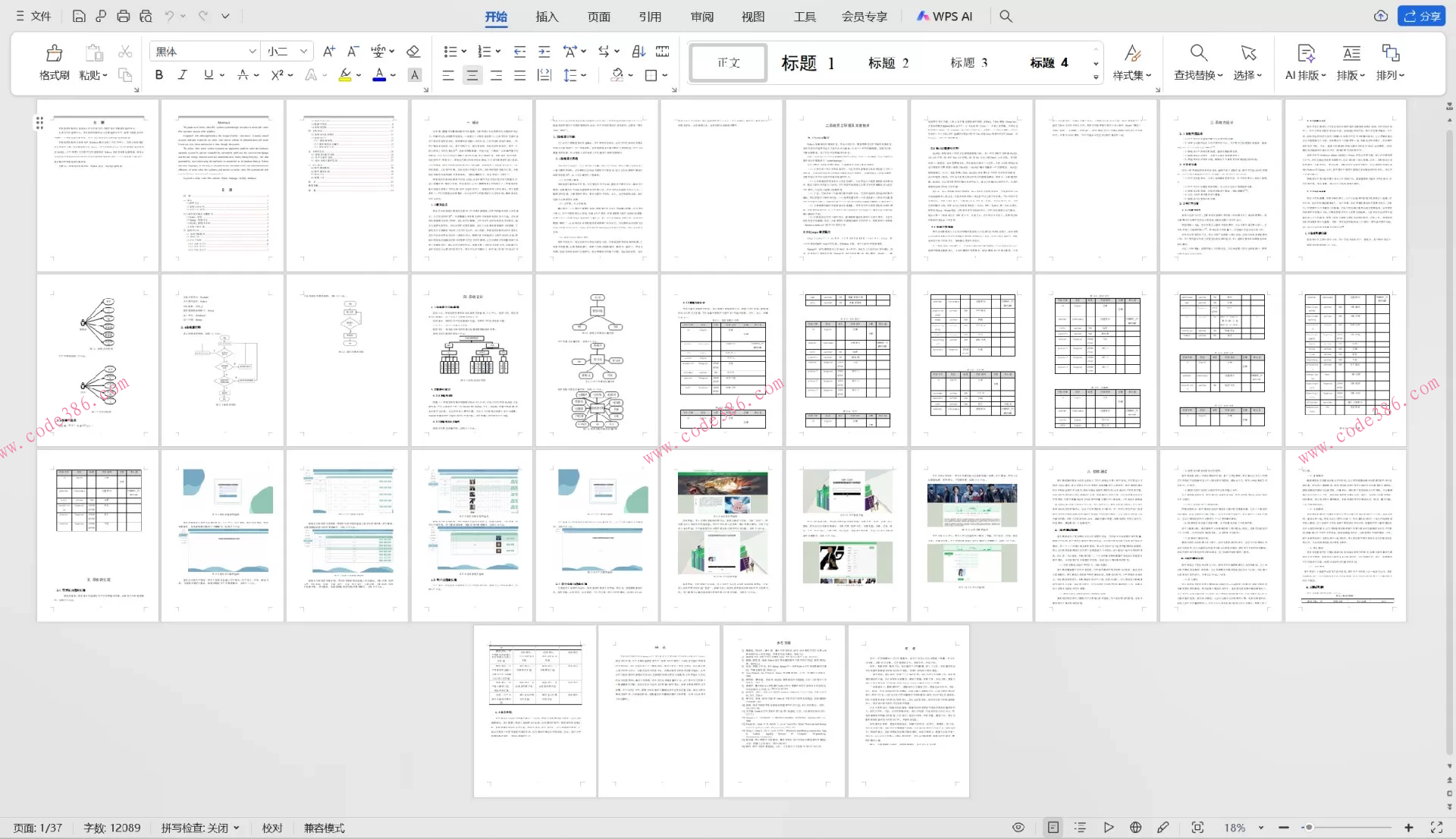The image size is (1456, 839).
Task: Click the blue font color swatch
Action: tap(379, 75)
